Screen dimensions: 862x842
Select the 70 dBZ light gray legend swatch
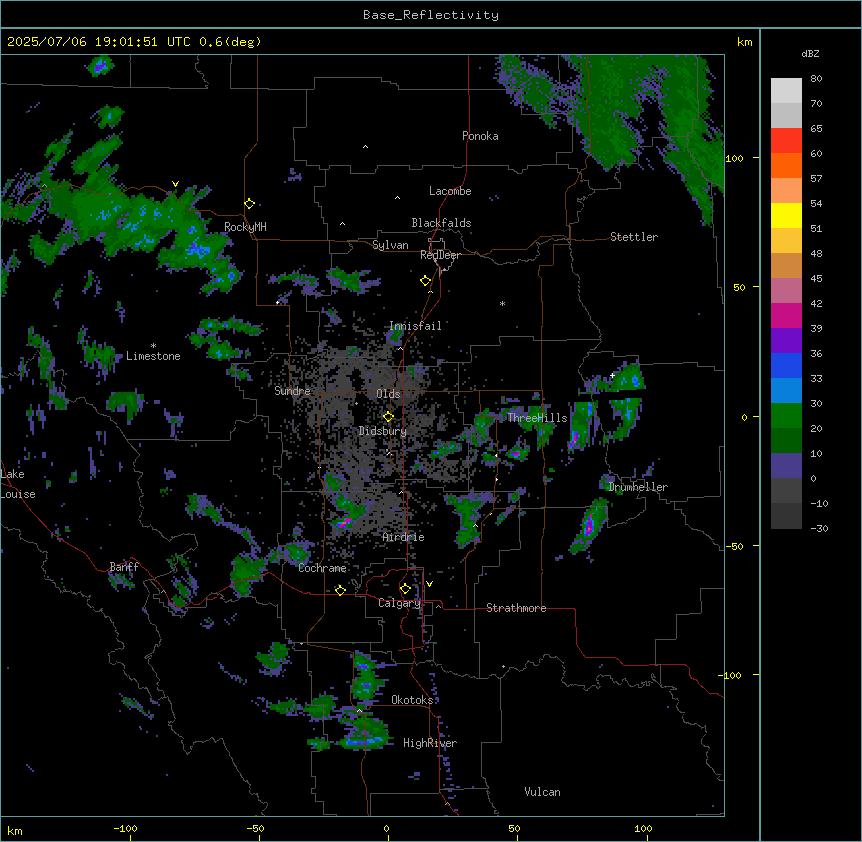[786, 91]
